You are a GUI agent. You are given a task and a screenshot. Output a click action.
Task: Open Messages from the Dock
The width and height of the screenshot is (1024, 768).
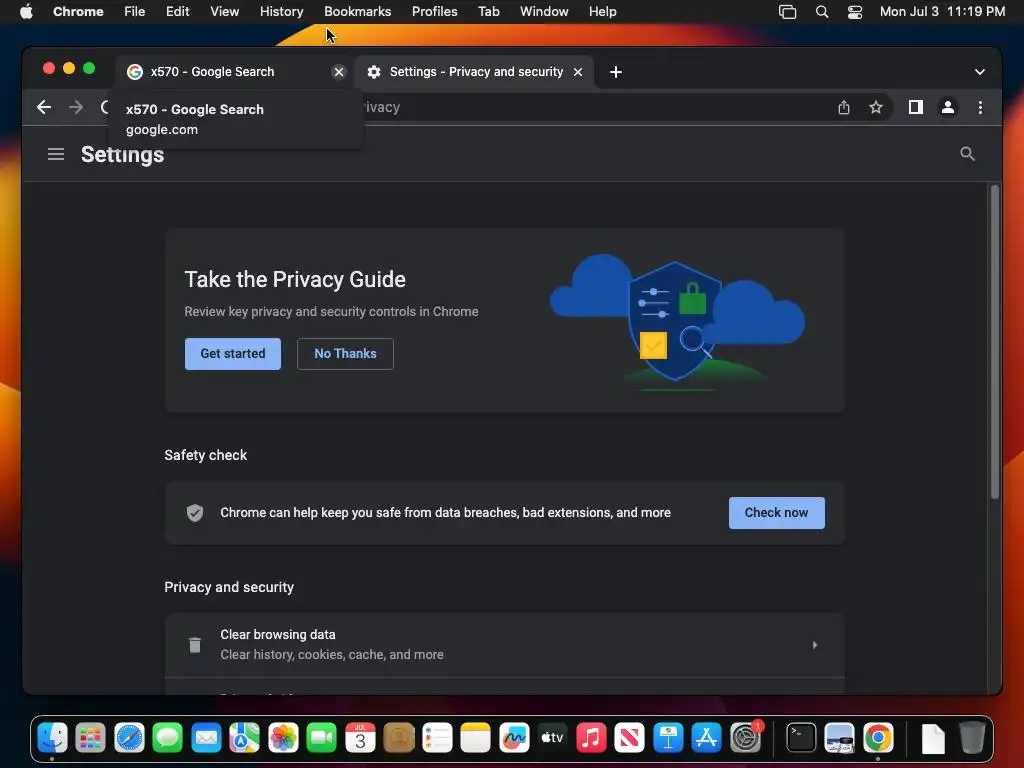click(168, 739)
